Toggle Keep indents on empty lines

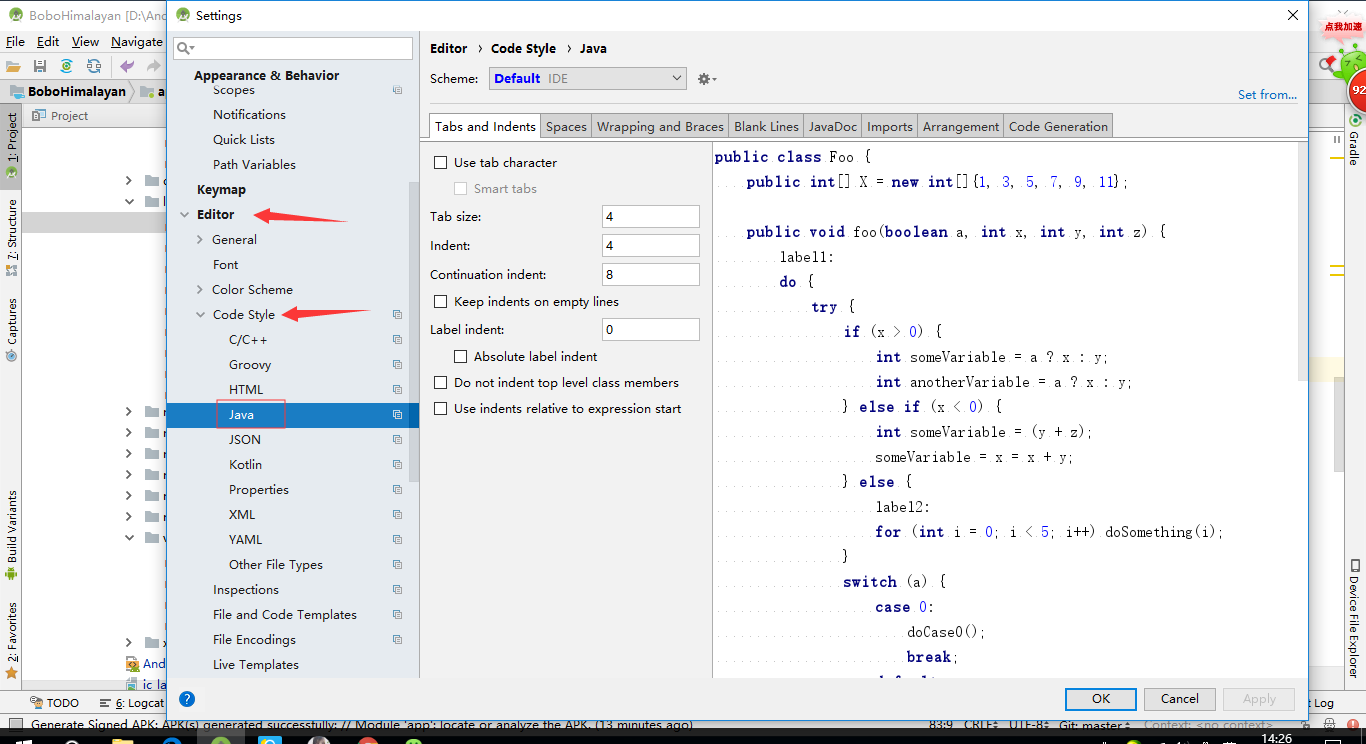[440, 302]
